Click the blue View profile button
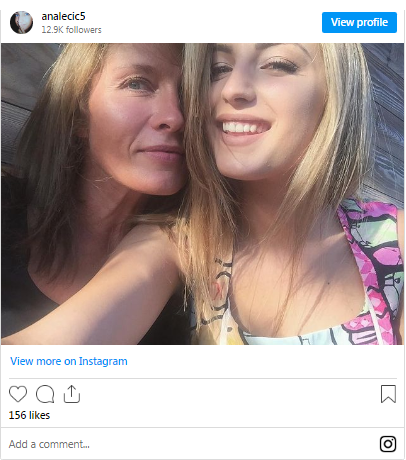This screenshot has width=406, height=460. coord(359,22)
